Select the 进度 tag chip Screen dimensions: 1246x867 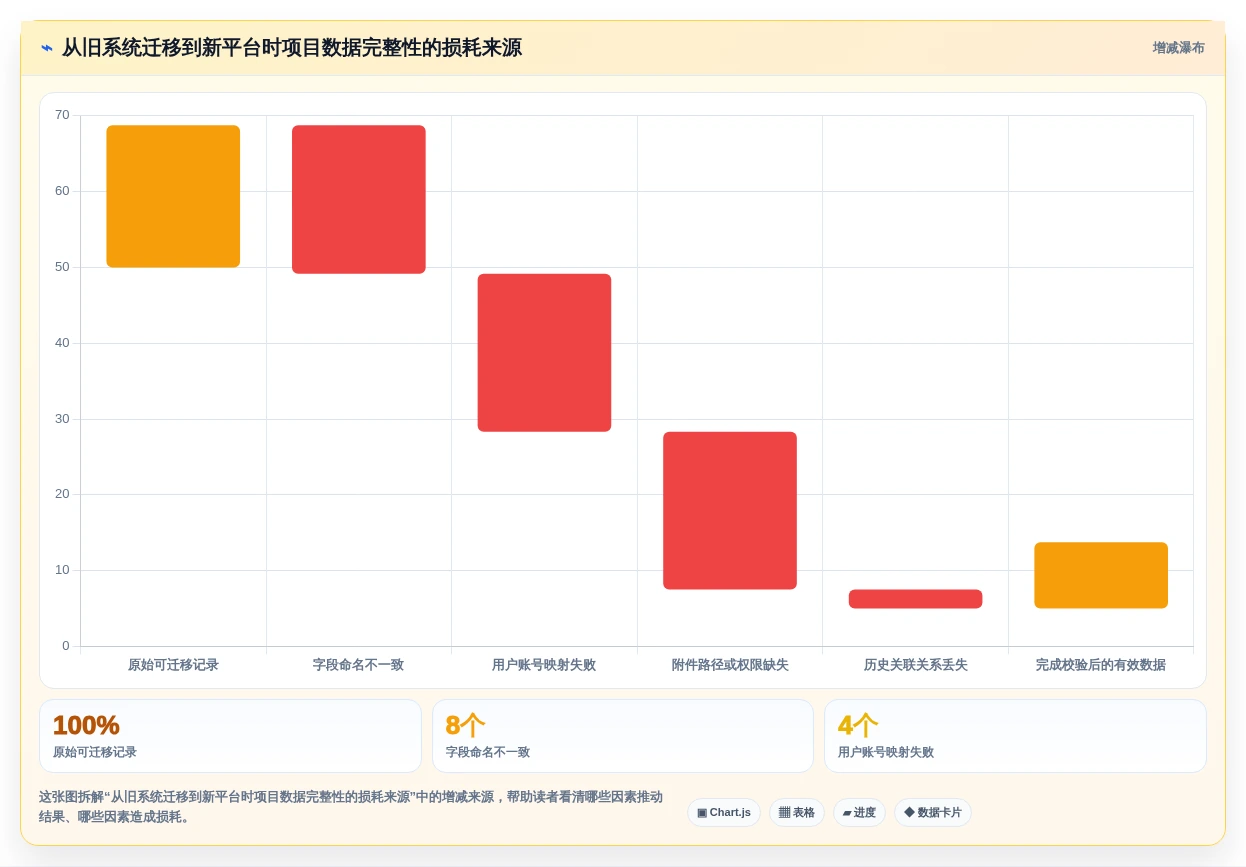pos(859,812)
